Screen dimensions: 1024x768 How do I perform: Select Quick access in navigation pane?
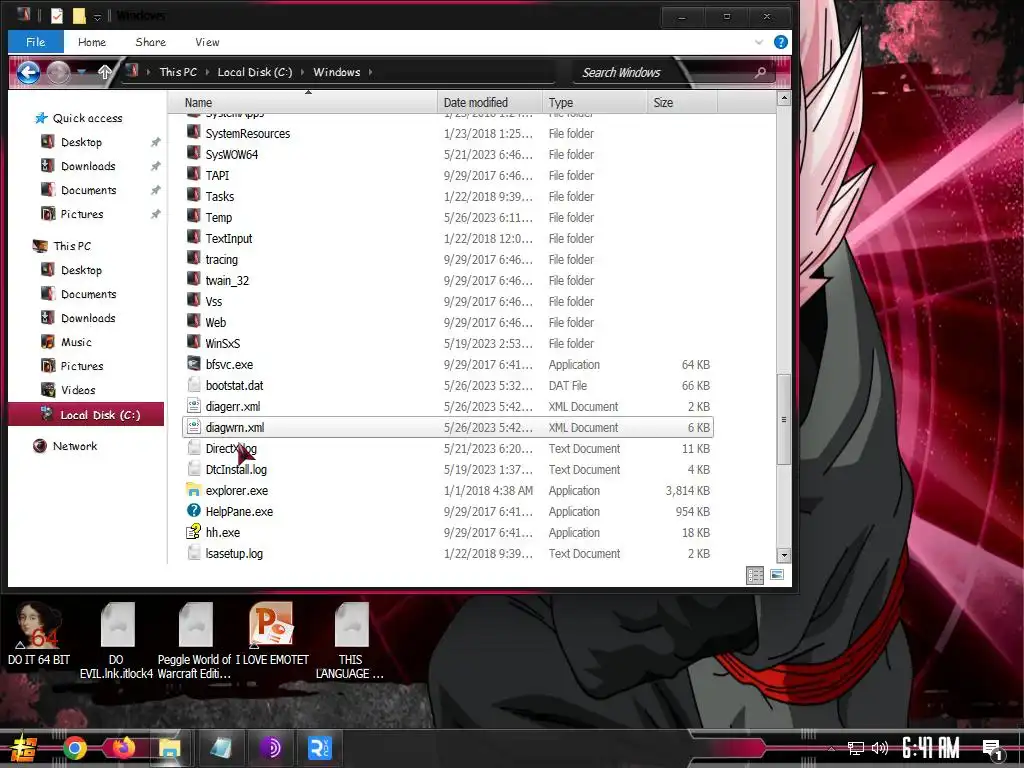pos(87,118)
